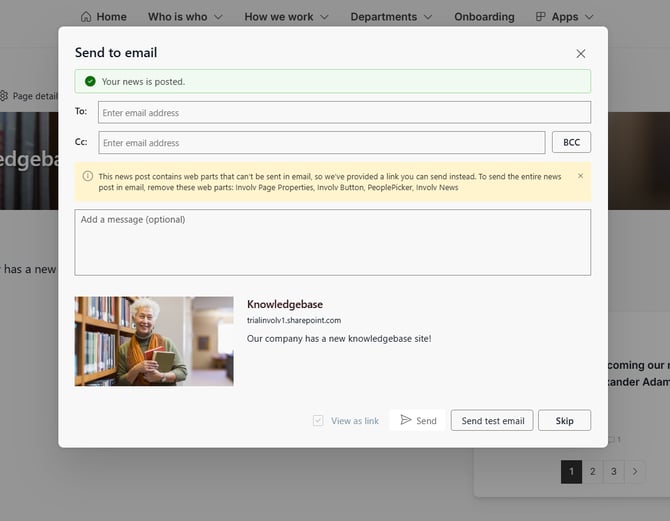This screenshot has height=521, width=670.
Task: Dismiss the yellow warning banner
Action: (x=580, y=176)
